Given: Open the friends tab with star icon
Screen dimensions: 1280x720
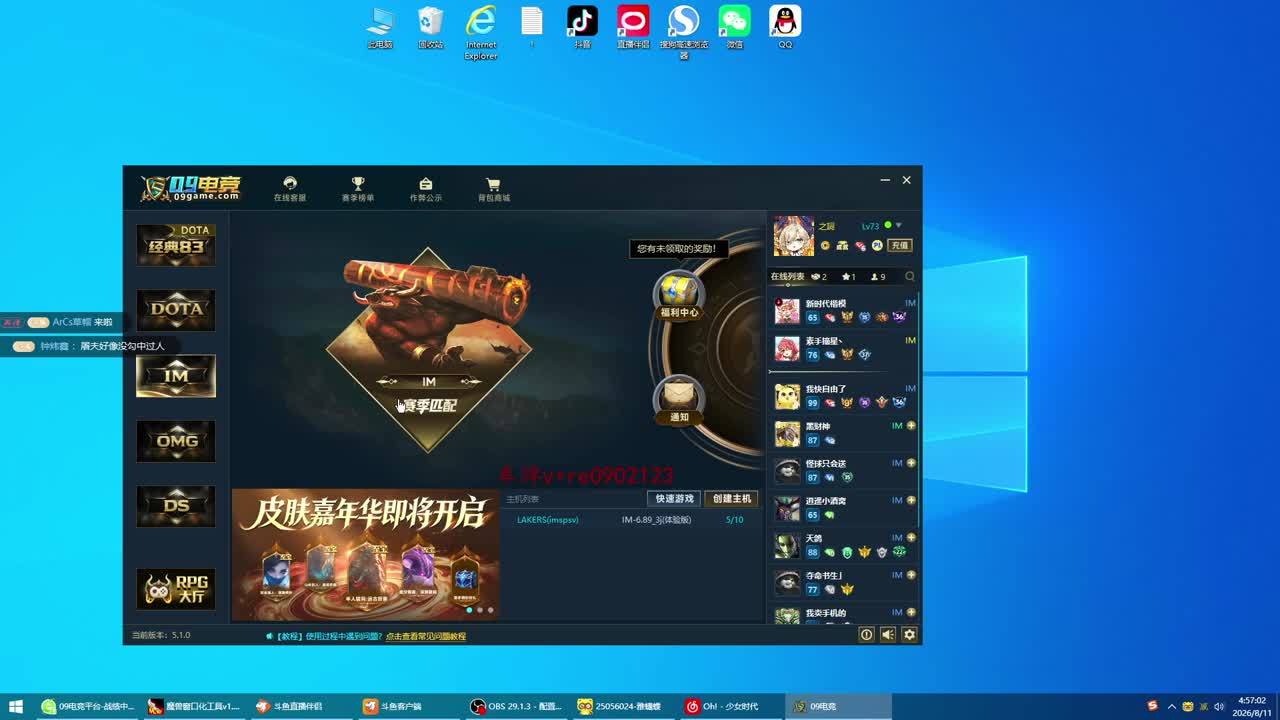Looking at the screenshot, I should click(x=849, y=277).
